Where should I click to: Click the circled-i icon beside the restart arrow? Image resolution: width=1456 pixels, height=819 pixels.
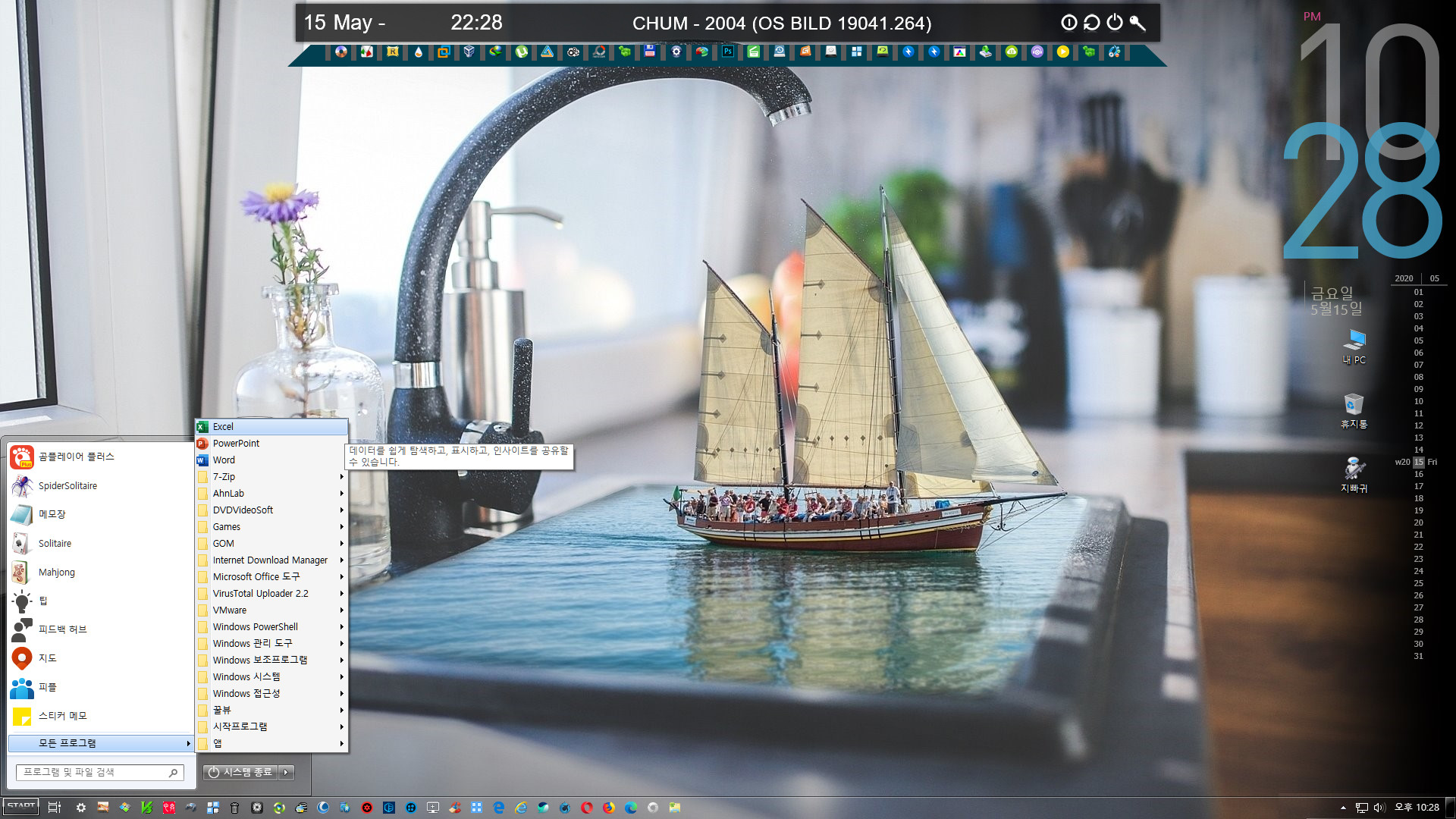[x=1069, y=23]
